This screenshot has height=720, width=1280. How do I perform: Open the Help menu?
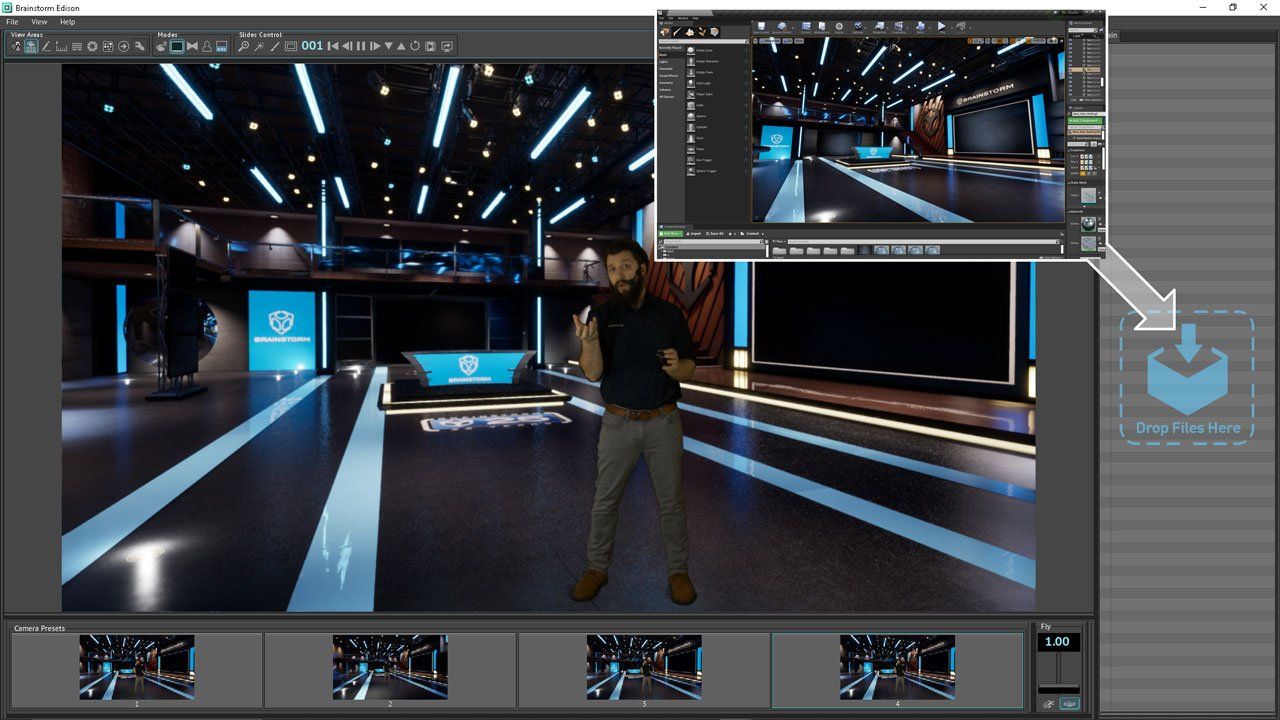tap(67, 21)
